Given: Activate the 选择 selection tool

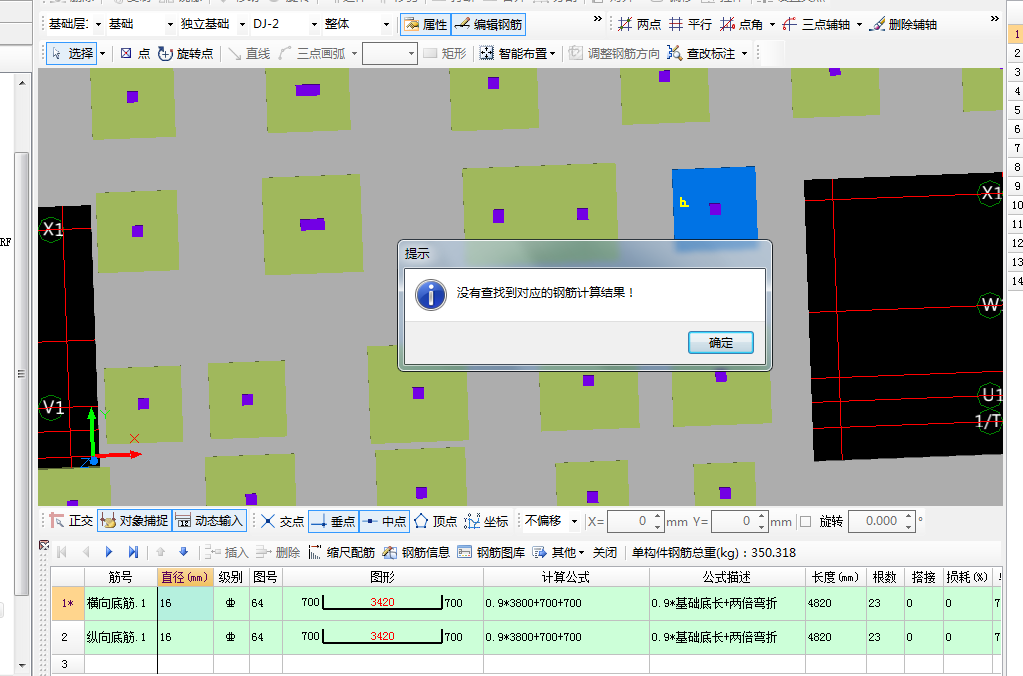Looking at the screenshot, I should (72, 54).
